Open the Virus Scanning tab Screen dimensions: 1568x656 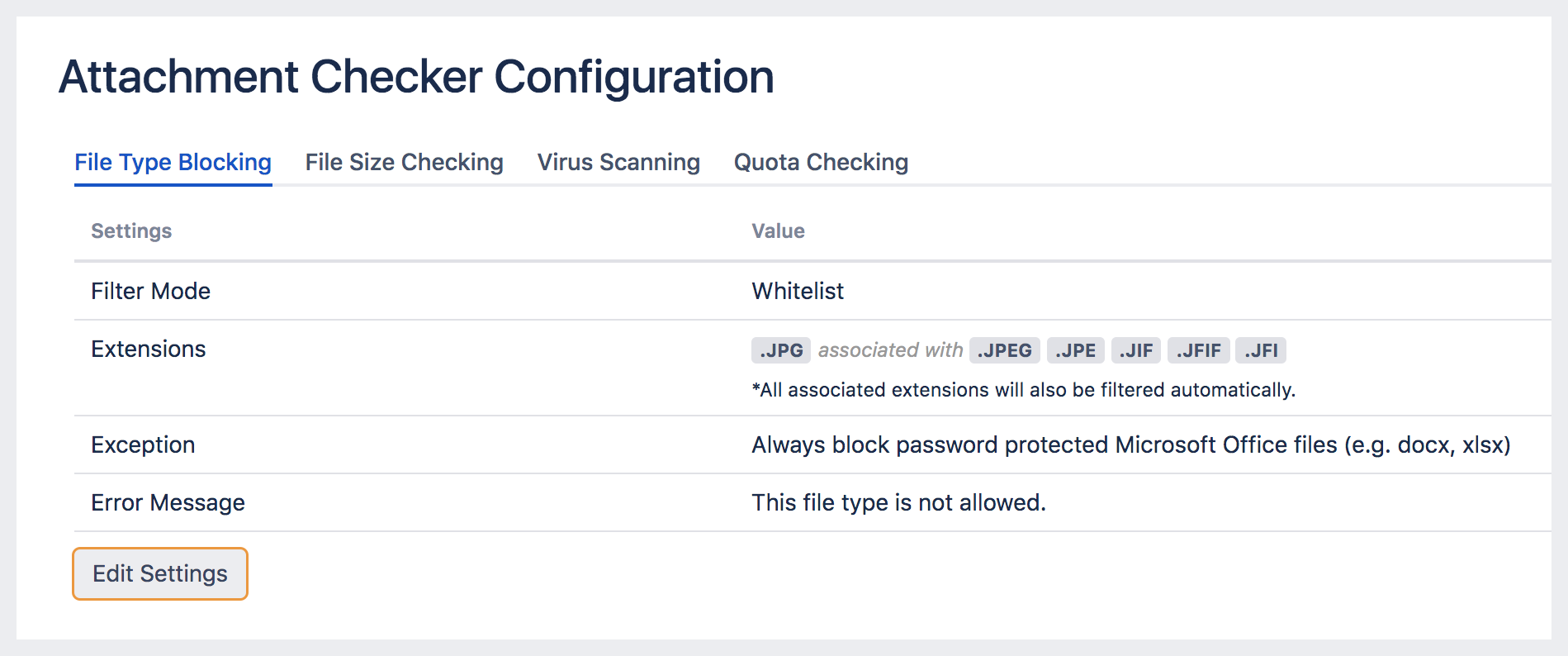(618, 162)
